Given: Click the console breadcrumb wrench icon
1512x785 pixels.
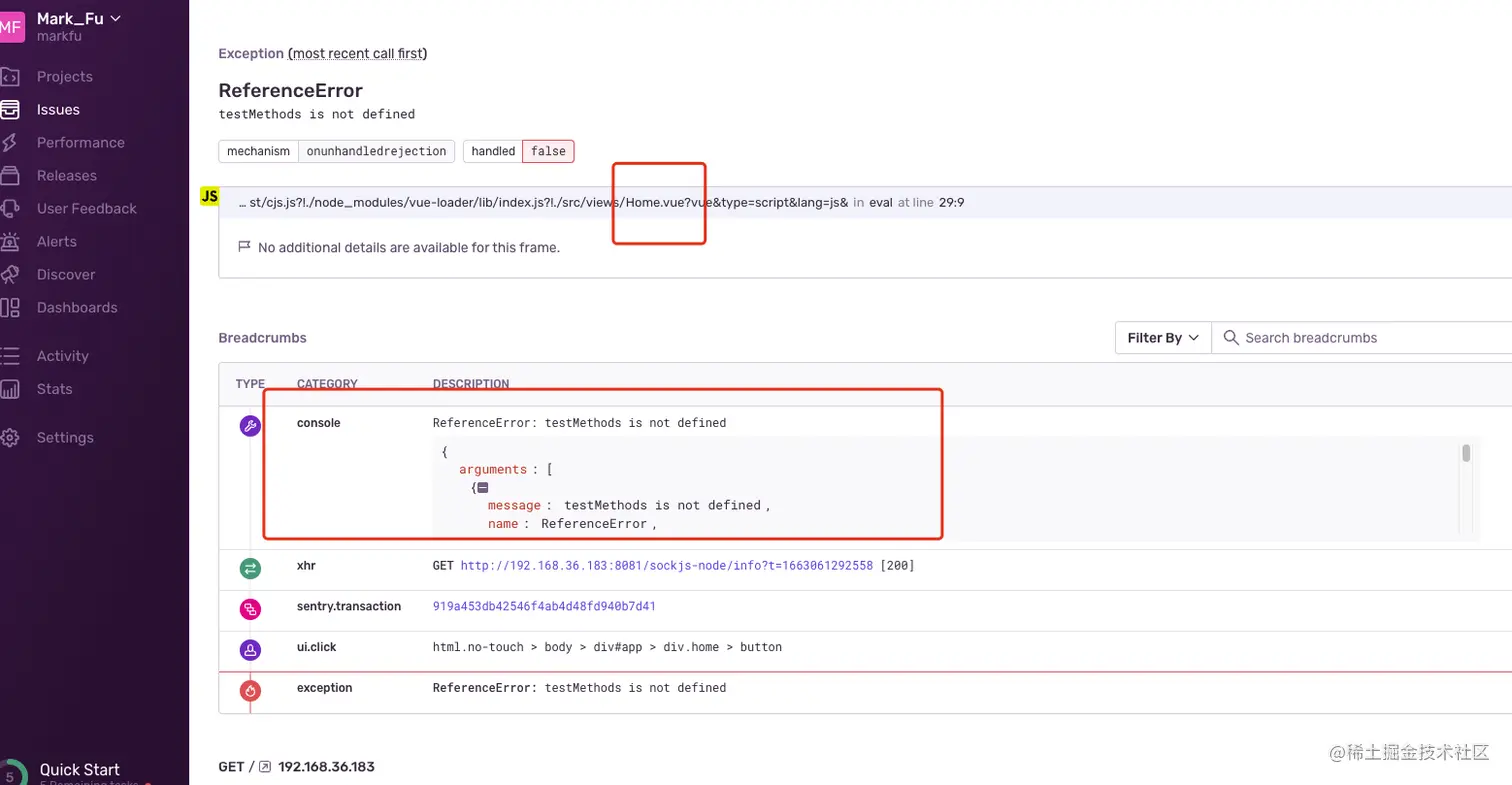Looking at the screenshot, I should click(x=250, y=426).
